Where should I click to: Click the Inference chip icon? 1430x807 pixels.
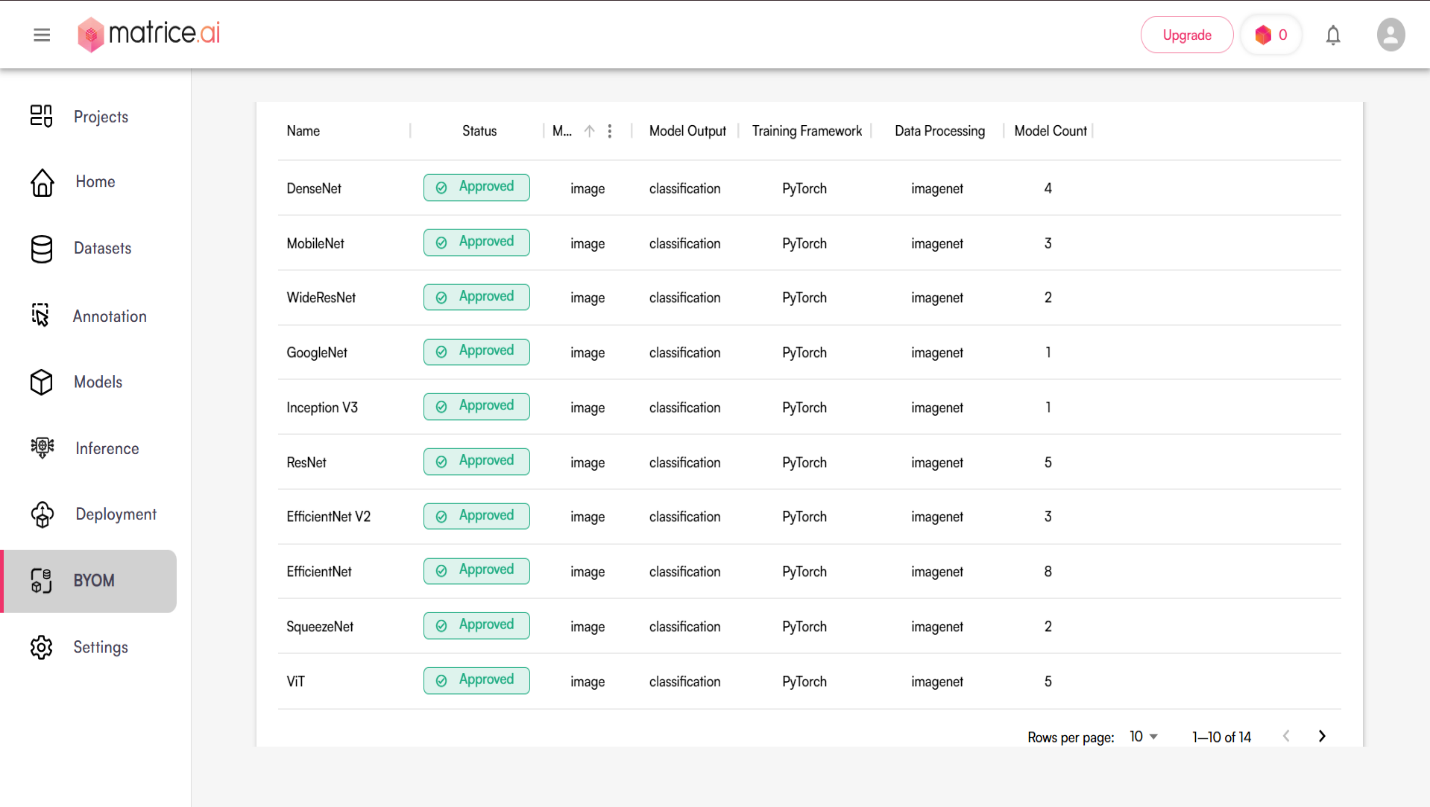[42, 448]
